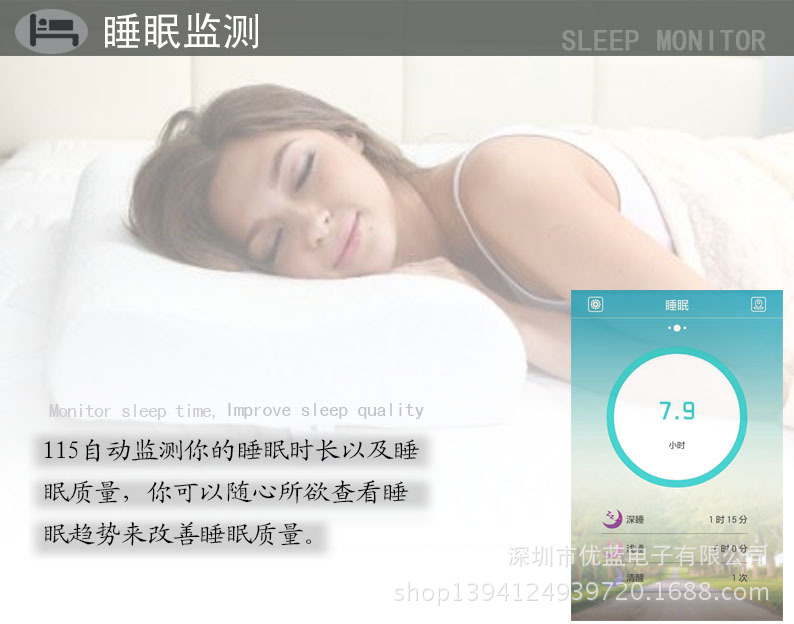Click the 深圳市优蓝电子有限公司 company watermark
Screen dimensions: 794x624
pos(638,556)
